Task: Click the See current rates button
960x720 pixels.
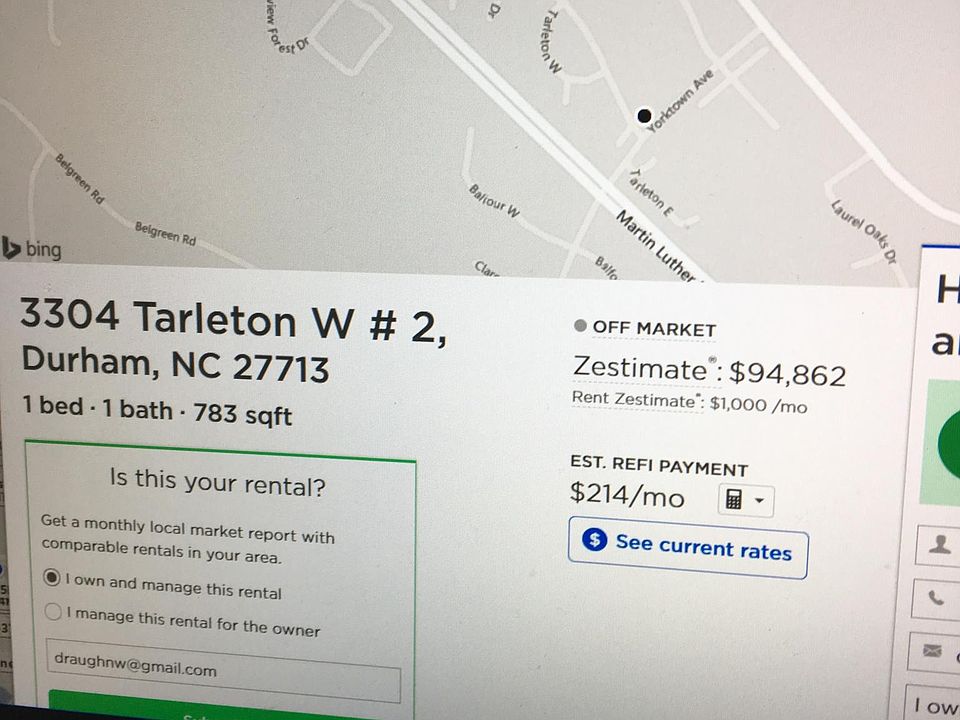Action: pyautogui.click(x=688, y=547)
